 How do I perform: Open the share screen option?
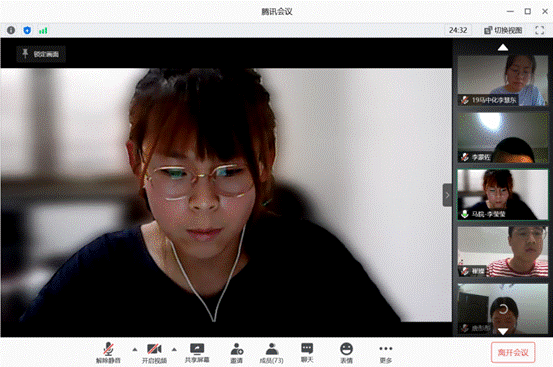coord(197,353)
